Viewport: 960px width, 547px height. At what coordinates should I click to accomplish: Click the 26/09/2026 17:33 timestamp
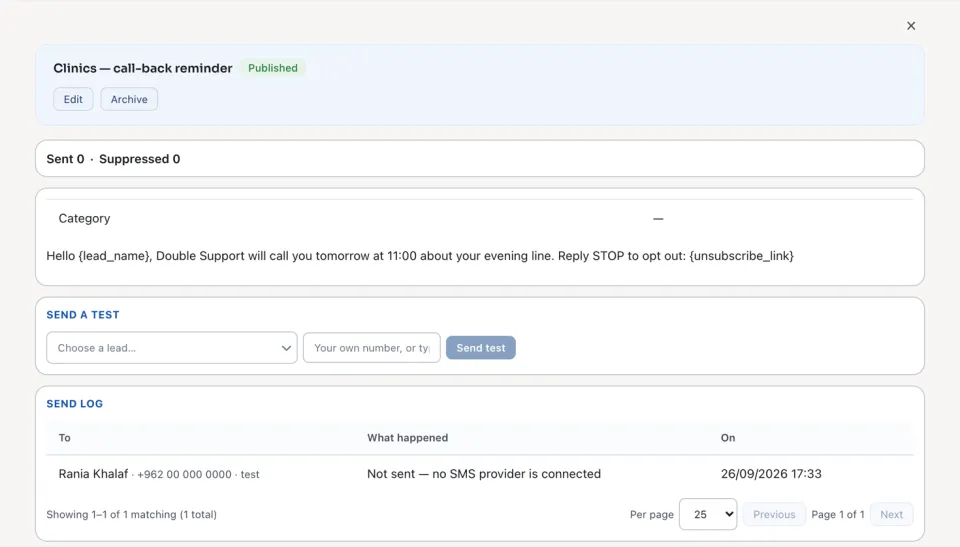click(771, 474)
